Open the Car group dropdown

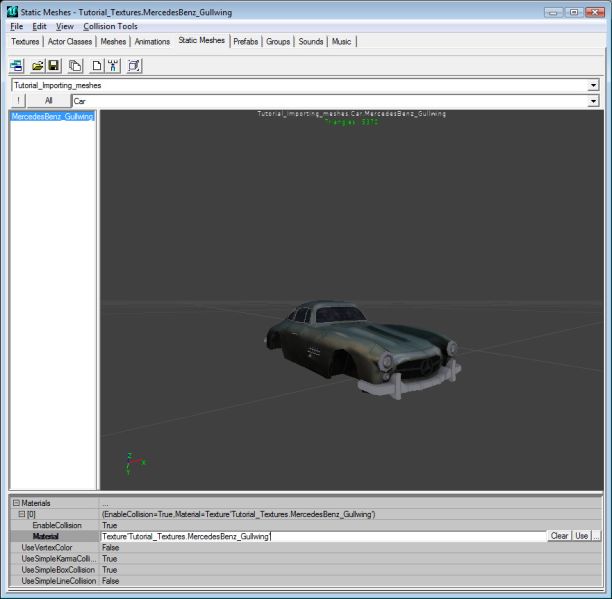[593, 101]
